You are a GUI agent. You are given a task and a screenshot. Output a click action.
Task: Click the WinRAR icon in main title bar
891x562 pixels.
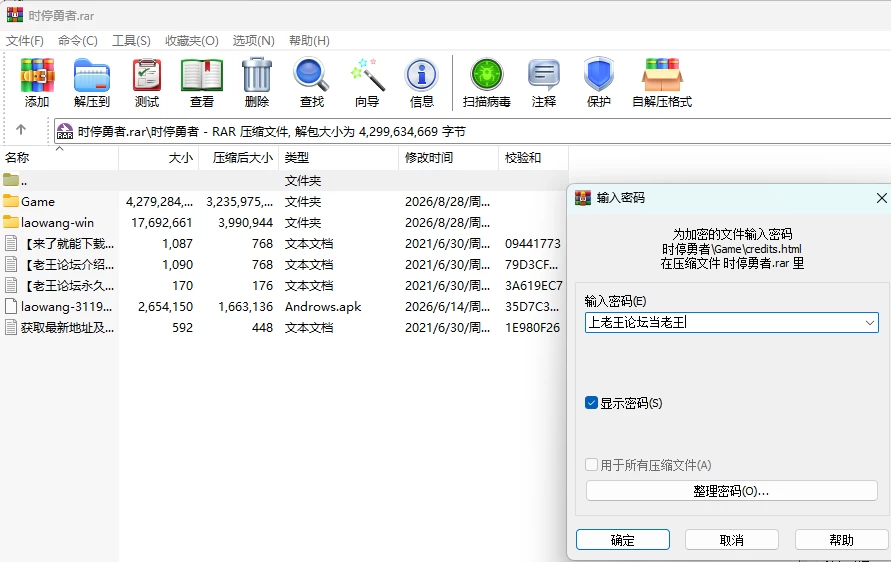click(x=15, y=15)
